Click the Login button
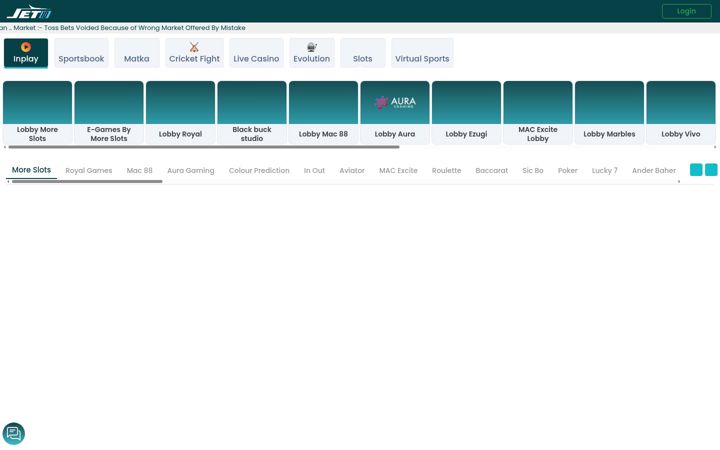This screenshot has width=720, height=450. point(686,11)
